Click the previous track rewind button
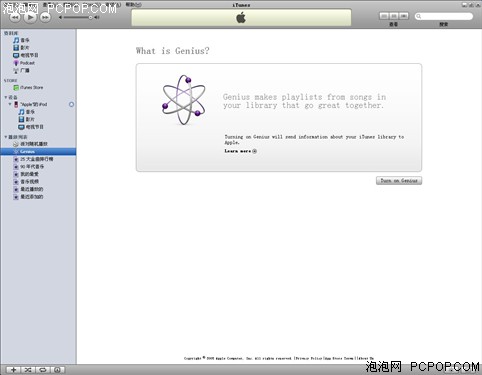 [x=15, y=17]
